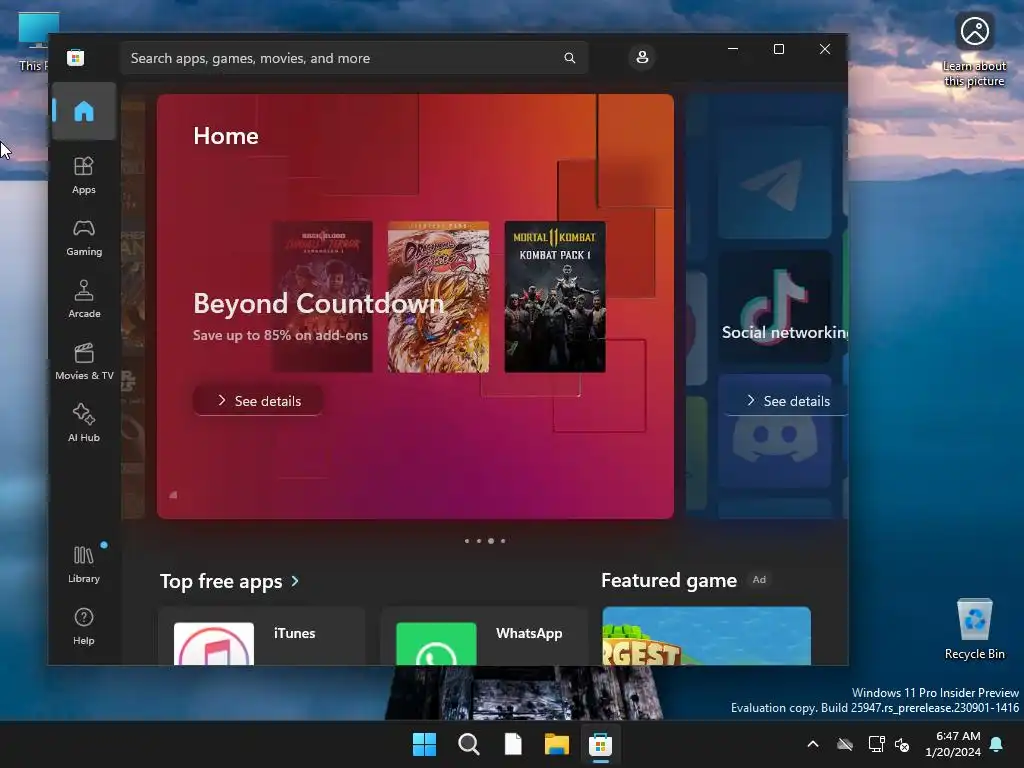The image size is (1024, 768).
Task: Open the Back 4 Blood expansion cover
Action: click(x=322, y=297)
